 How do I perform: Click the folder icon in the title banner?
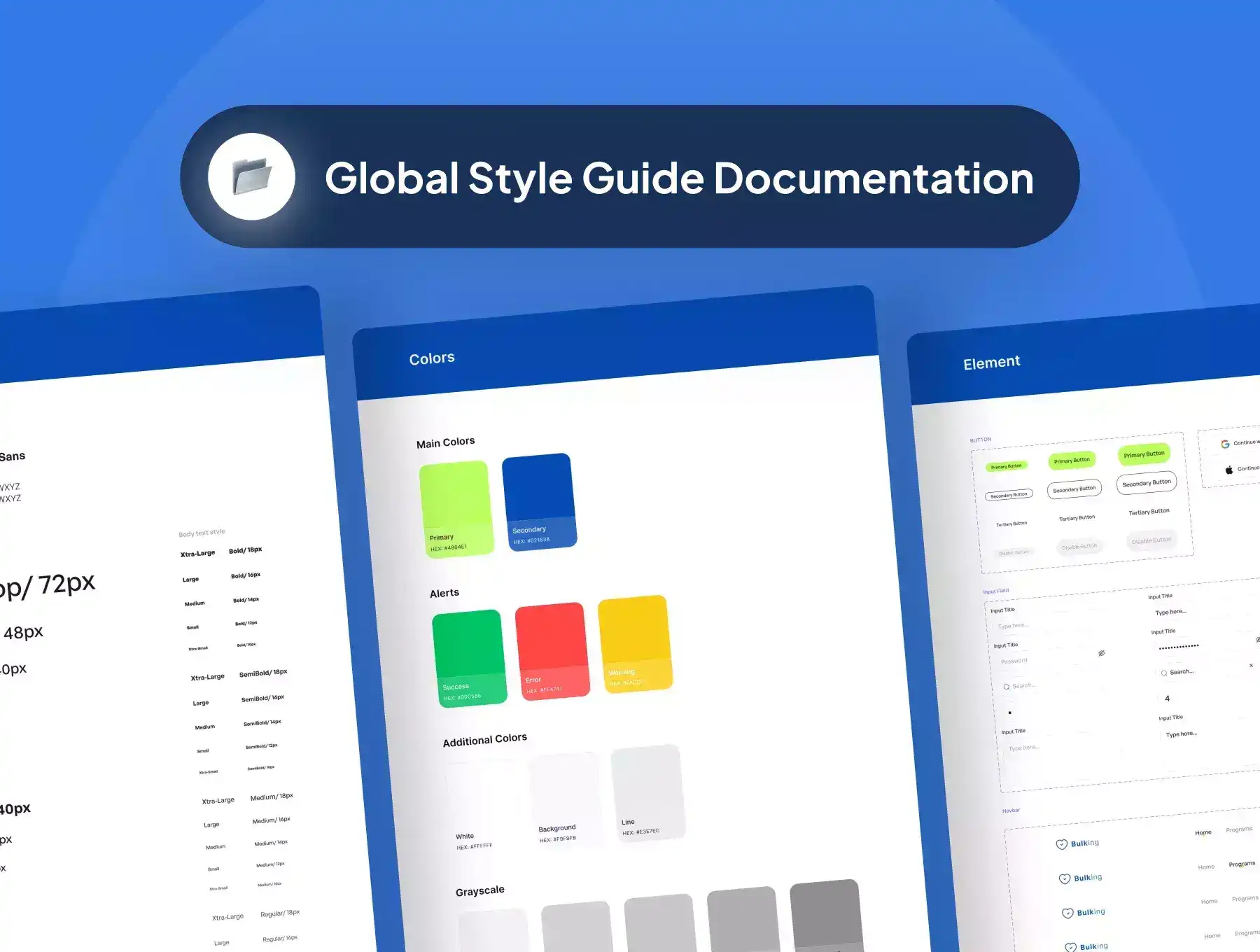[x=251, y=176]
